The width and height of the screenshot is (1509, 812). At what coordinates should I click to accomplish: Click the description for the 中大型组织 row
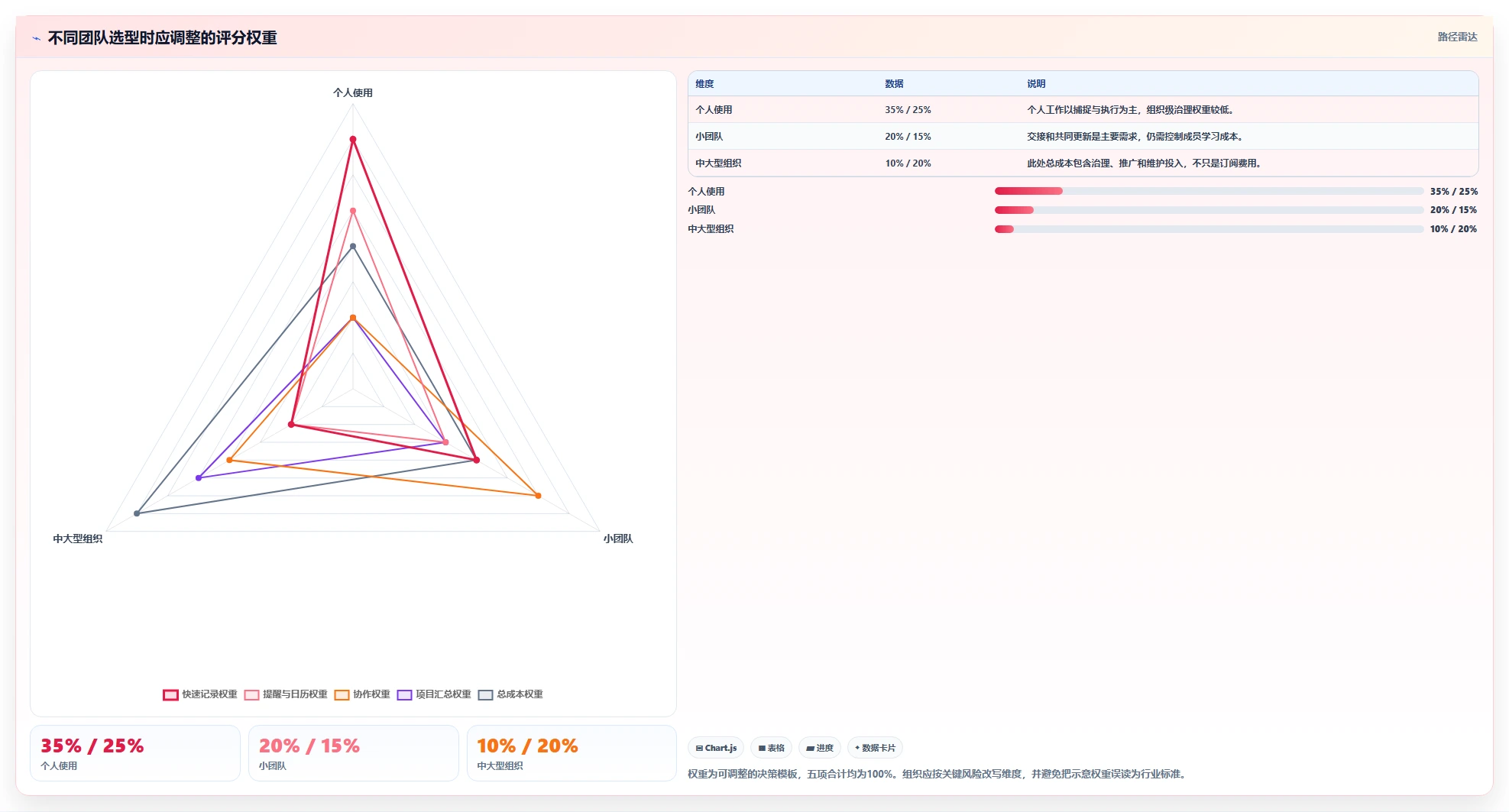1145,163
